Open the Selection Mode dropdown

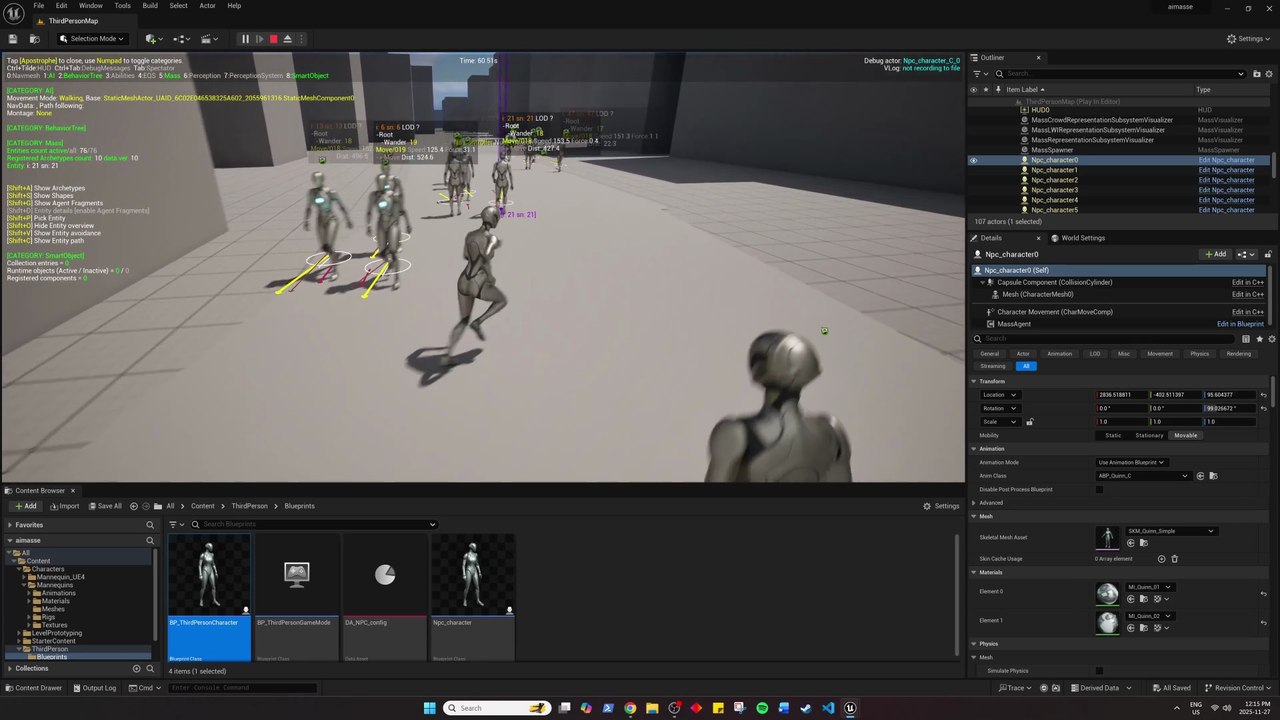[92, 39]
